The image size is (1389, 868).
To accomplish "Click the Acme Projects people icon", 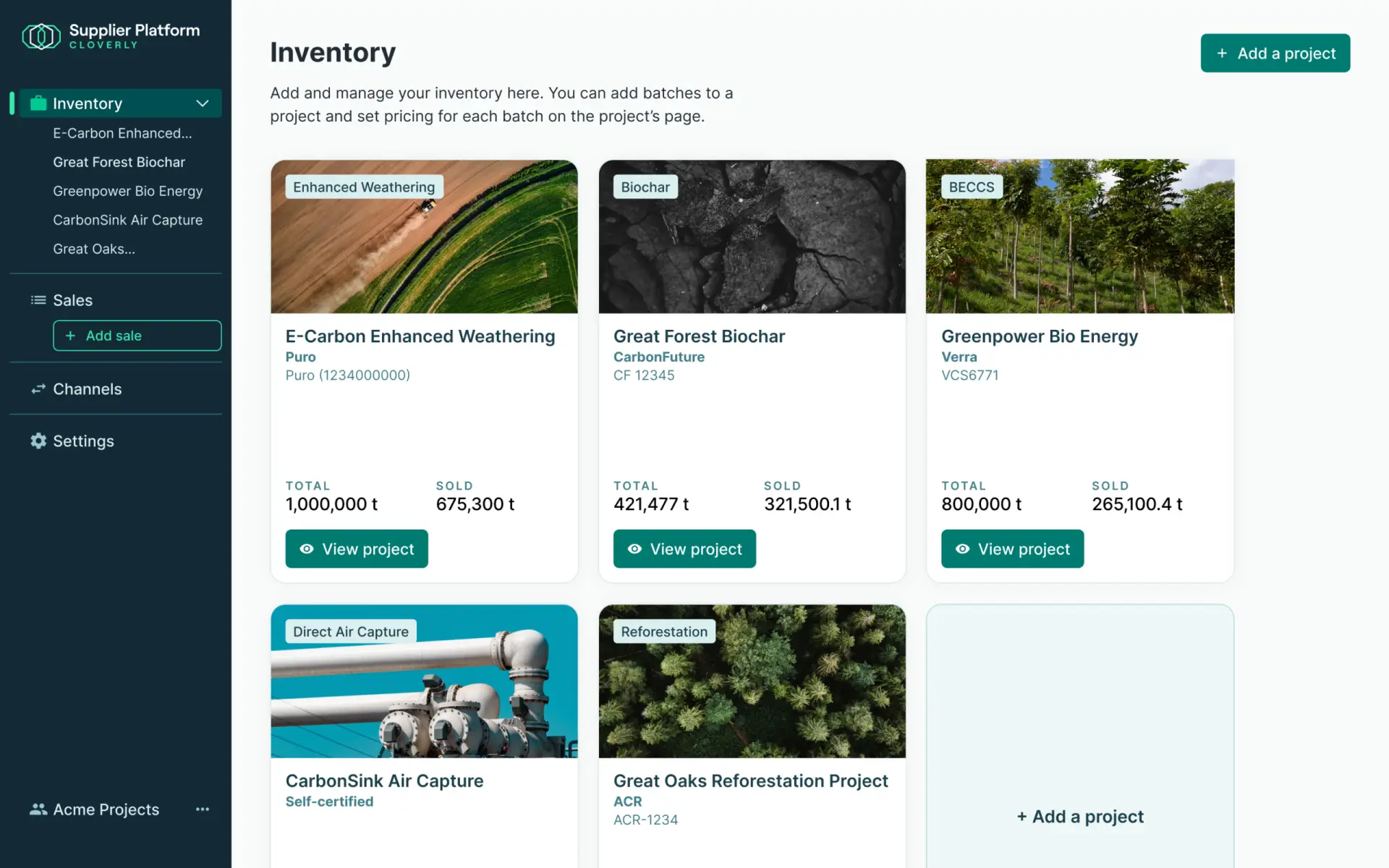I will click(x=38, y=809).
